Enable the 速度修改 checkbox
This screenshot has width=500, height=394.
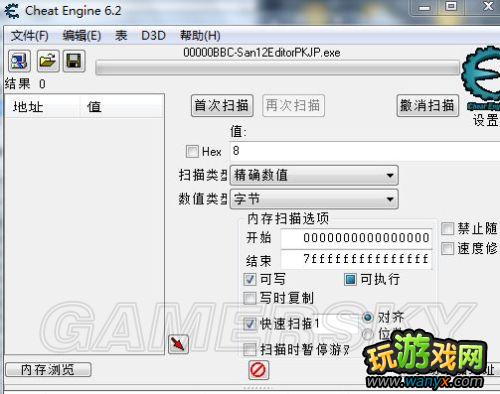447,248
